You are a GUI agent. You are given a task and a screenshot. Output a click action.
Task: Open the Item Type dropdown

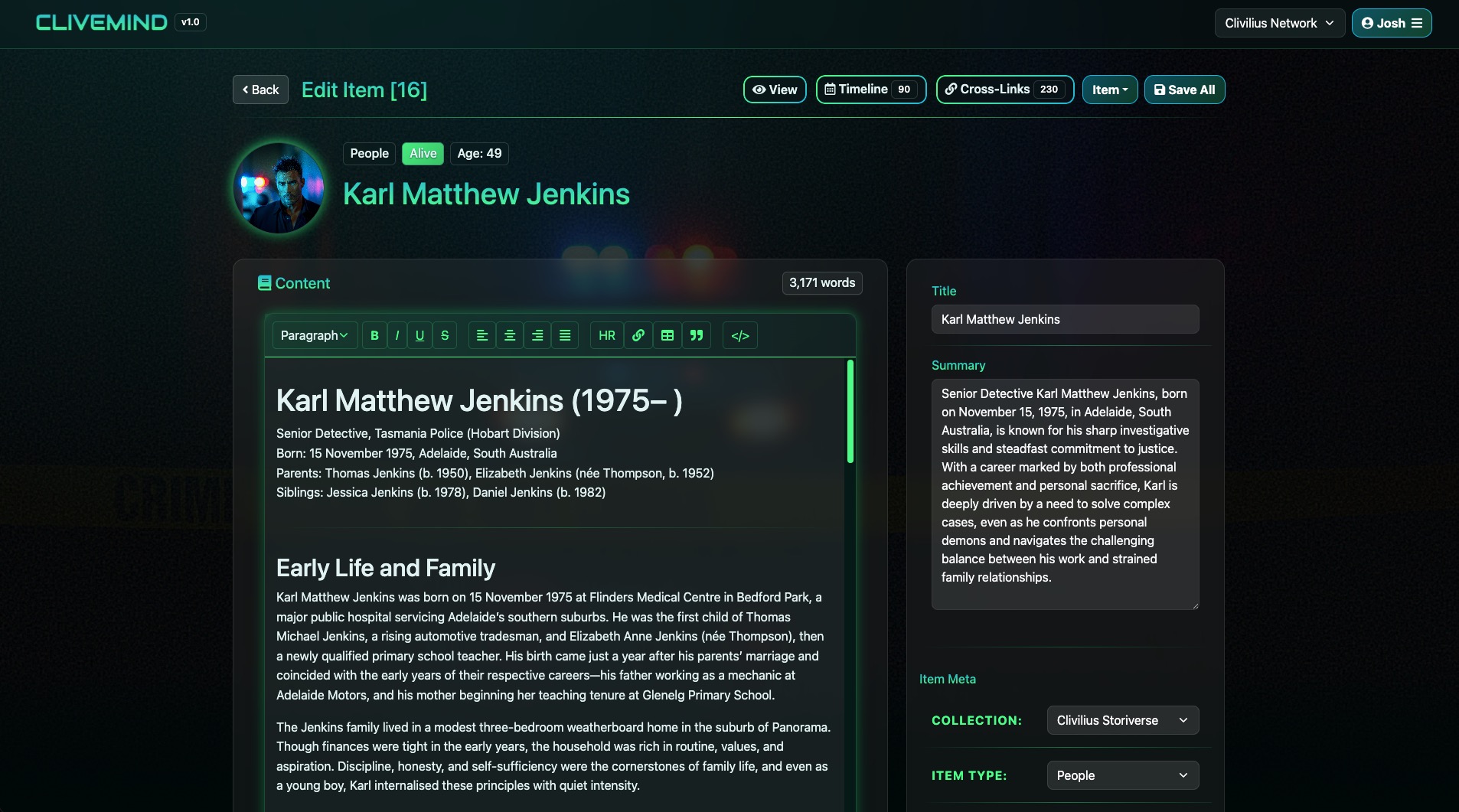(x=1122, y=775)
